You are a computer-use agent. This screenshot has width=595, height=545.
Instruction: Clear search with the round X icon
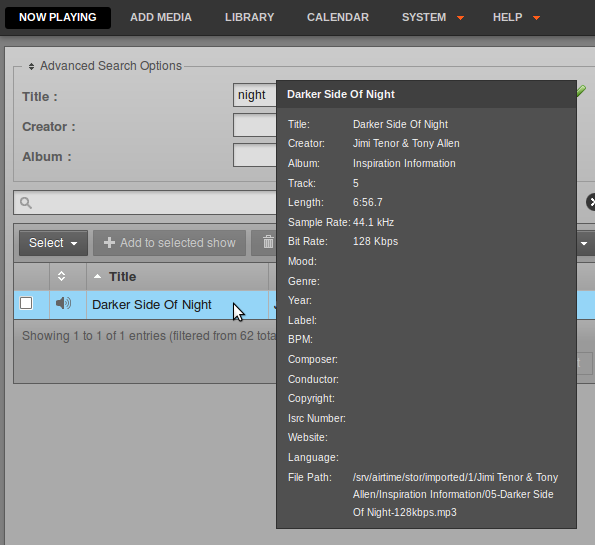(591, 202)
